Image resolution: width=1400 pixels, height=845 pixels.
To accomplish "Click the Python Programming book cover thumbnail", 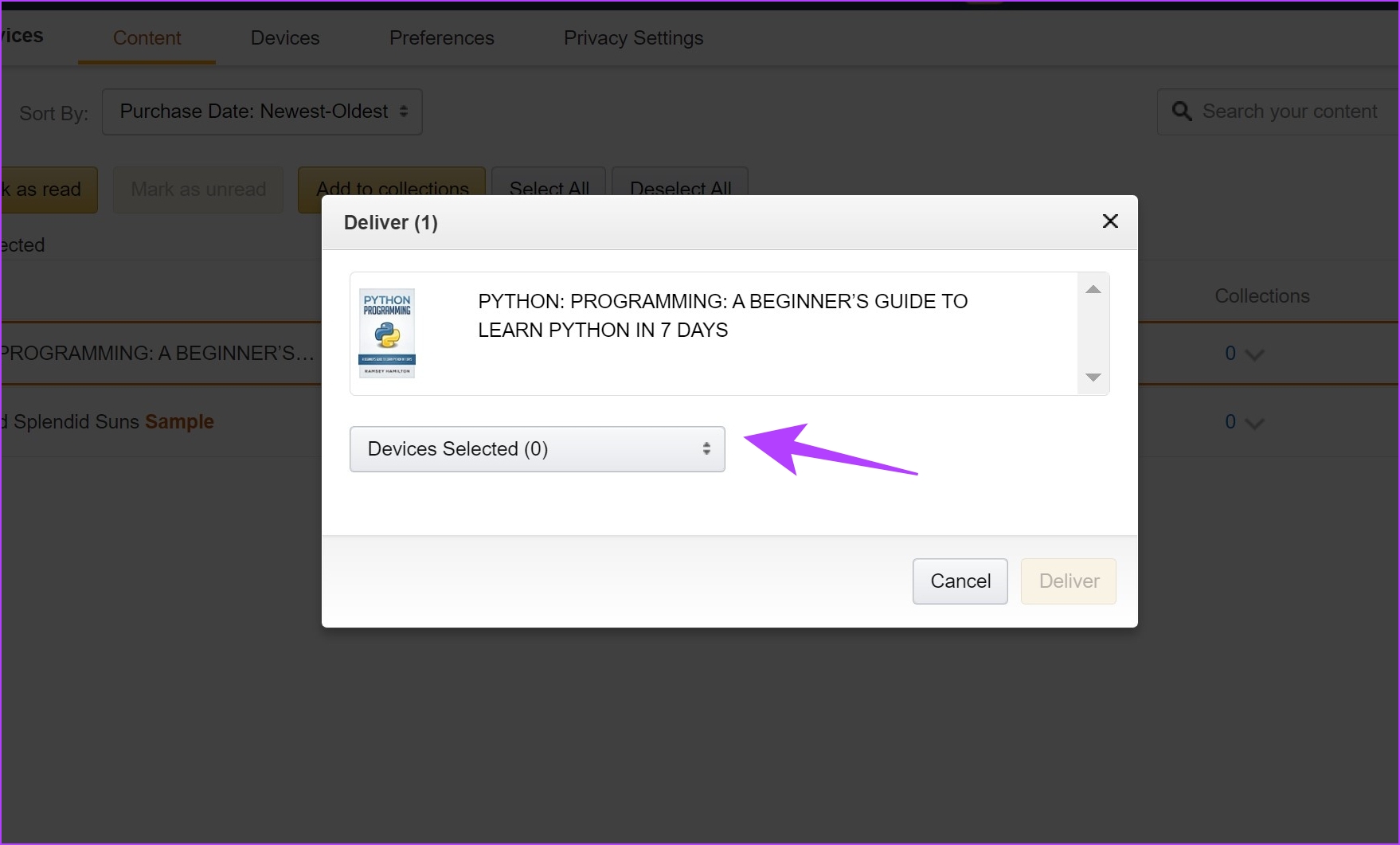I will coord(387,333).
